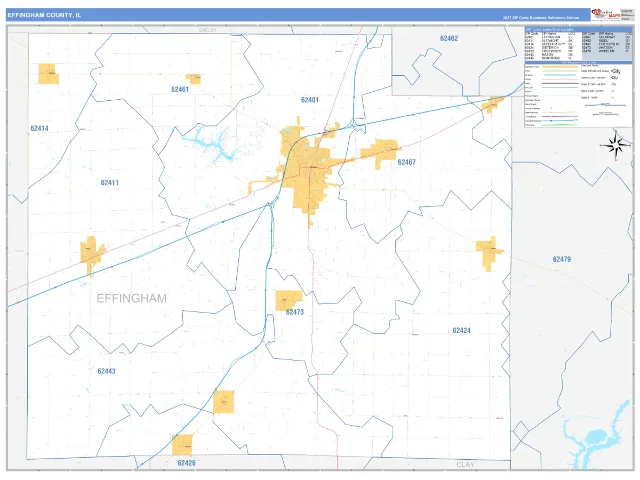Click the yellow populated-place legend swatch

[x=560, y=67]
